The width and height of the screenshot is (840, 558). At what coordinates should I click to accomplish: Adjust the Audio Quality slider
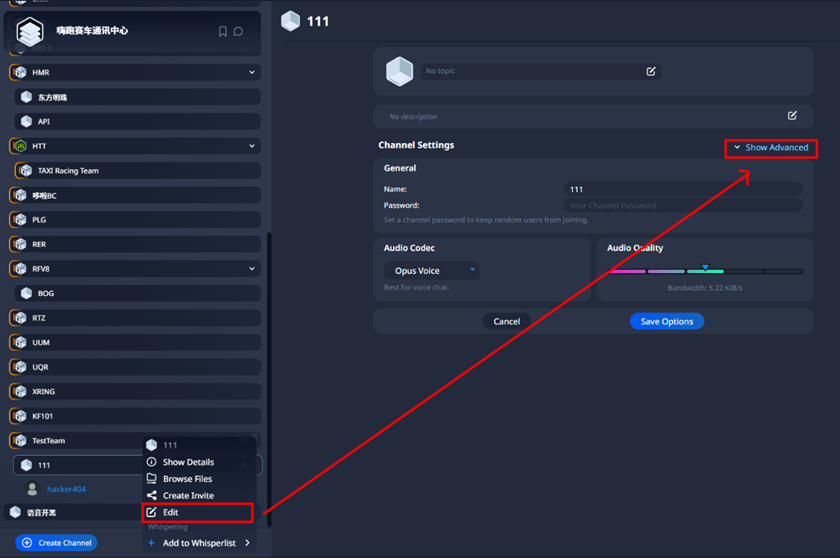705,270
